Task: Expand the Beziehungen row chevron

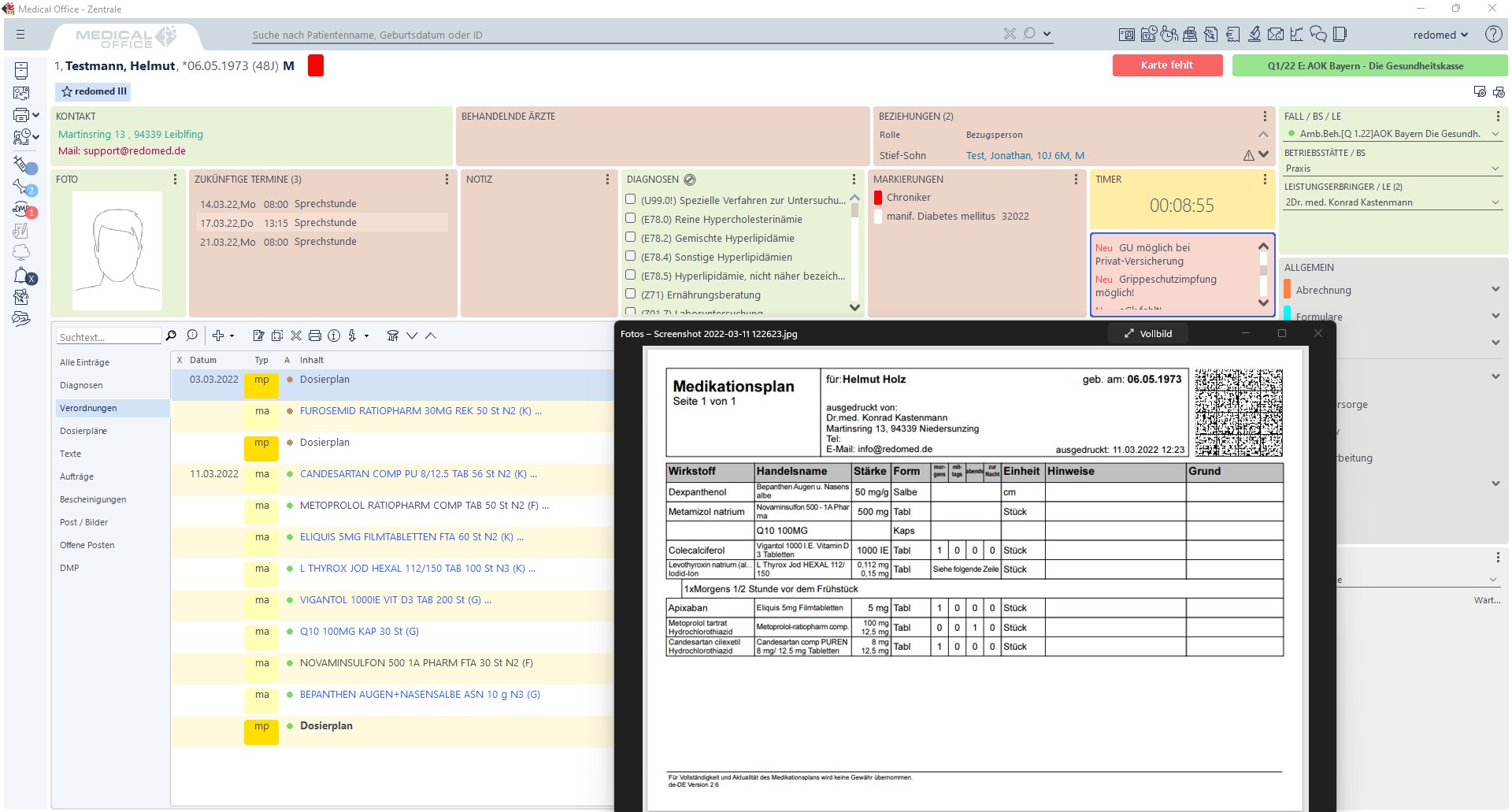Action: 1264,155
